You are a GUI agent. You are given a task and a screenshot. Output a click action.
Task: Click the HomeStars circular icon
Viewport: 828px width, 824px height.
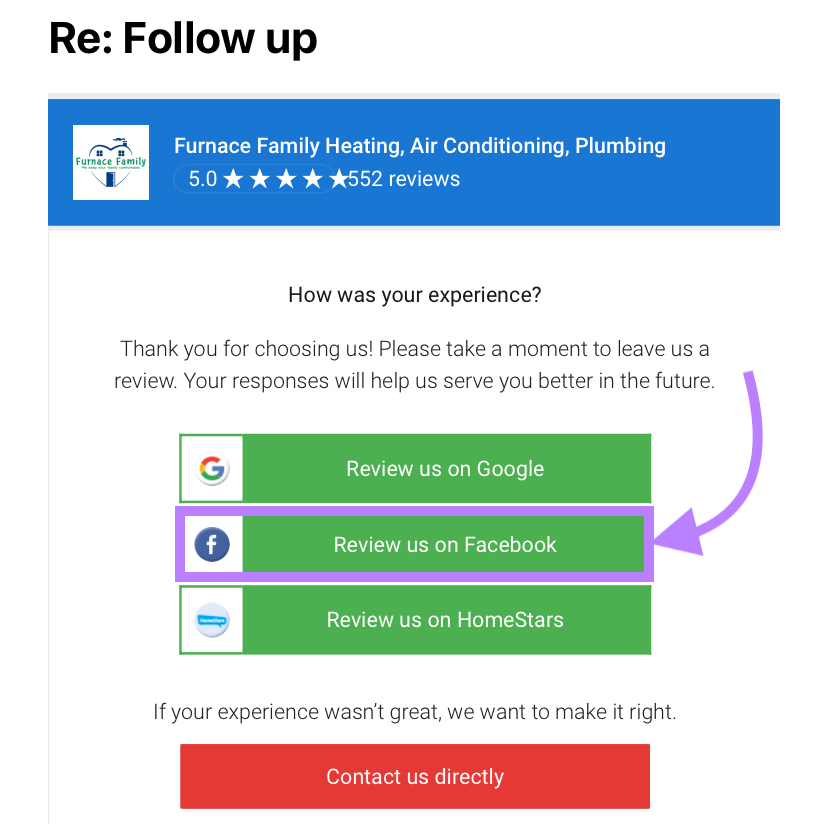click(x=211, y=620)
